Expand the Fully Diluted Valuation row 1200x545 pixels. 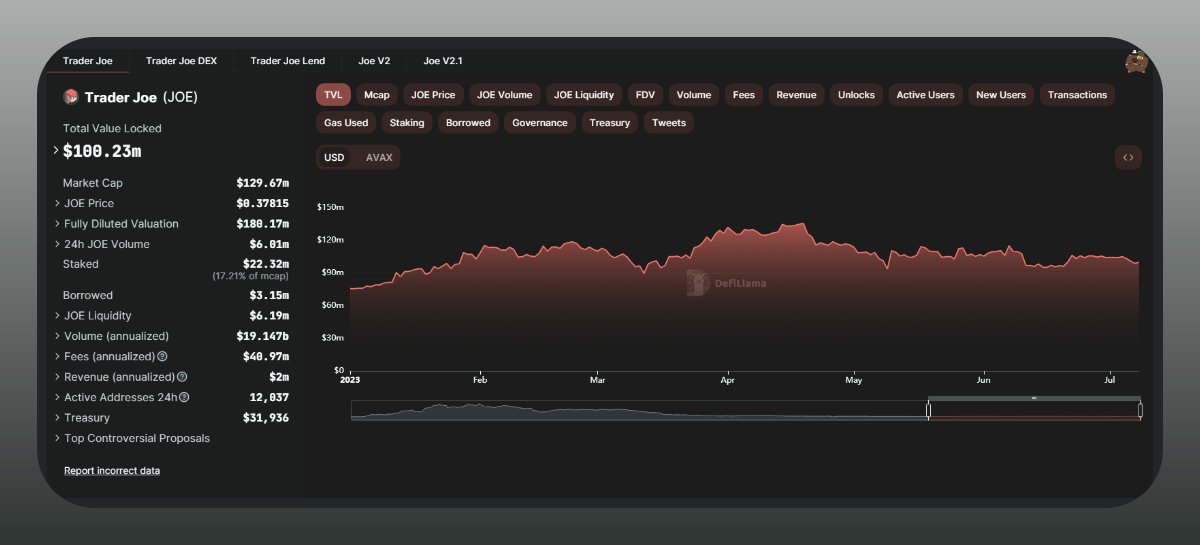coord(56,224)
